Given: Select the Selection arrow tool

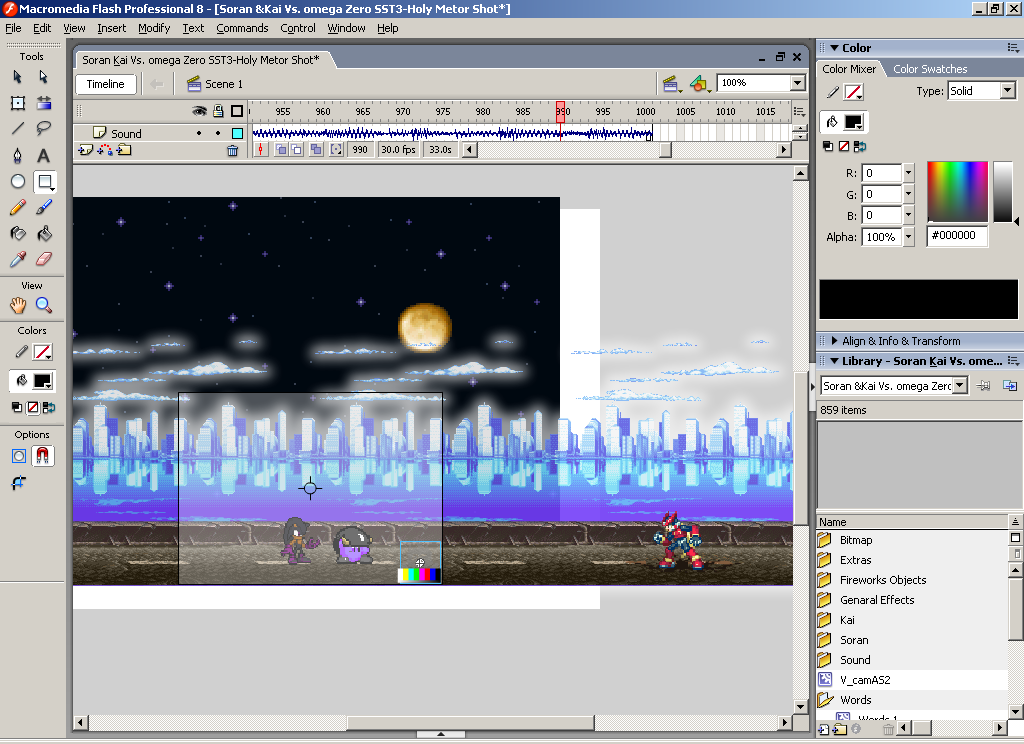Looking at the screenshot, I should point(18,77).
